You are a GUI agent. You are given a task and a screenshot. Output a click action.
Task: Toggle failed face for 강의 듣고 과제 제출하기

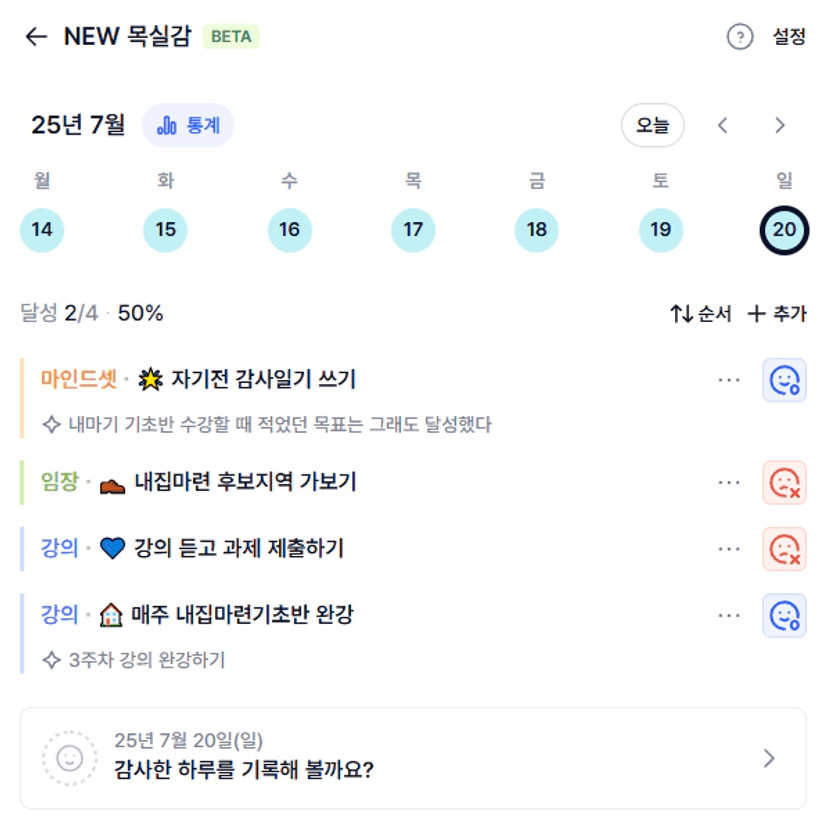pyautogui.click(x=784, y=549)
